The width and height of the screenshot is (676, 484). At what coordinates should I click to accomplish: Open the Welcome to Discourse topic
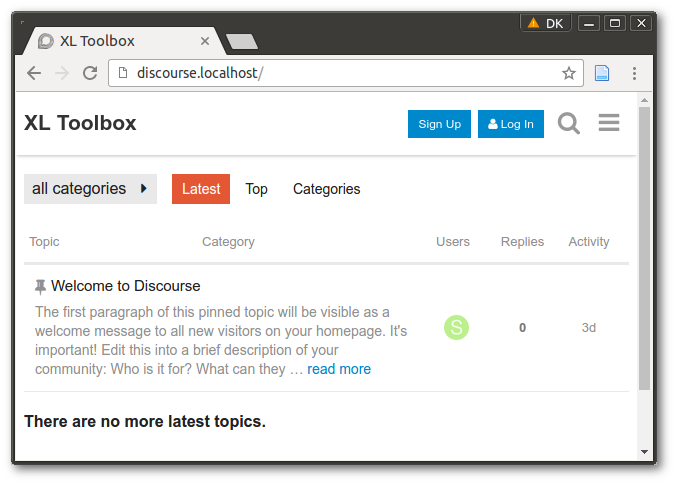(x=125, y=286)
